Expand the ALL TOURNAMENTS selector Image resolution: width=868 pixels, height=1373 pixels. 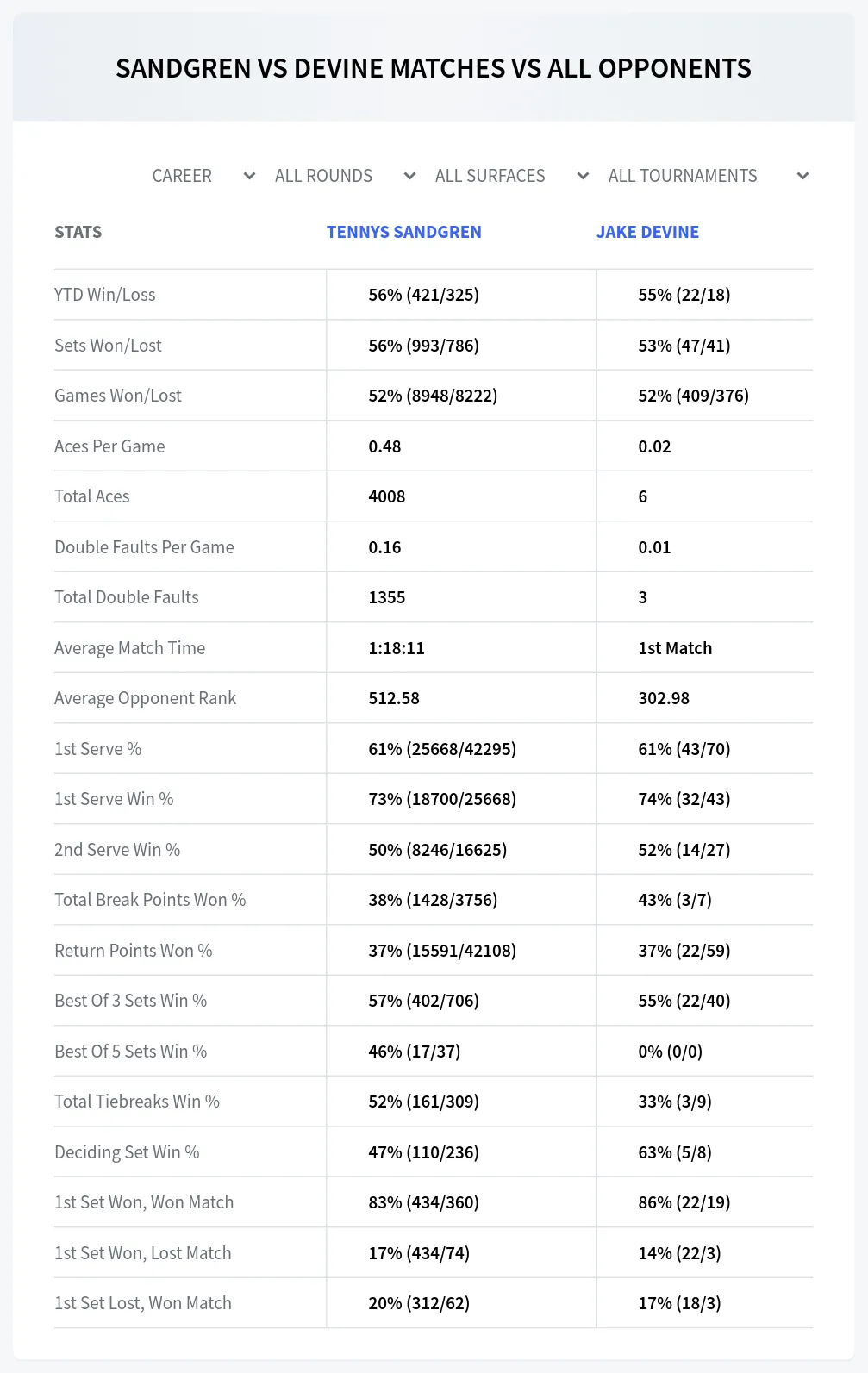click(x=708, y=176)
